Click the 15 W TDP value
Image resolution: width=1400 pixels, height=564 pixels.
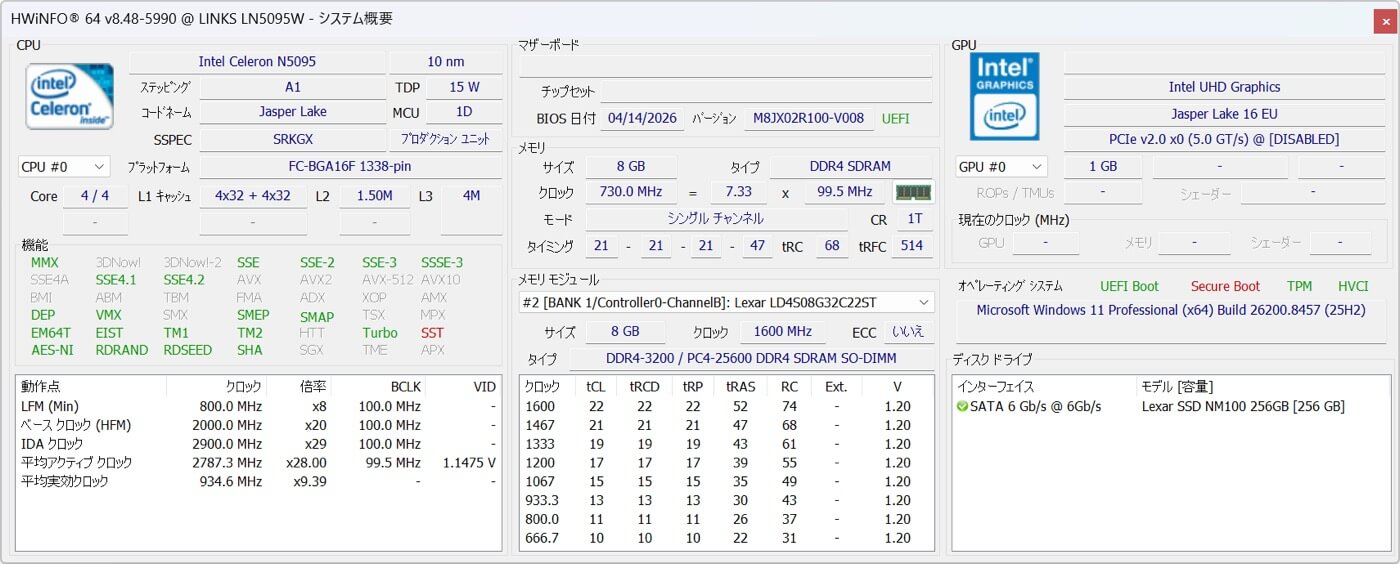(x=464, y=87)
